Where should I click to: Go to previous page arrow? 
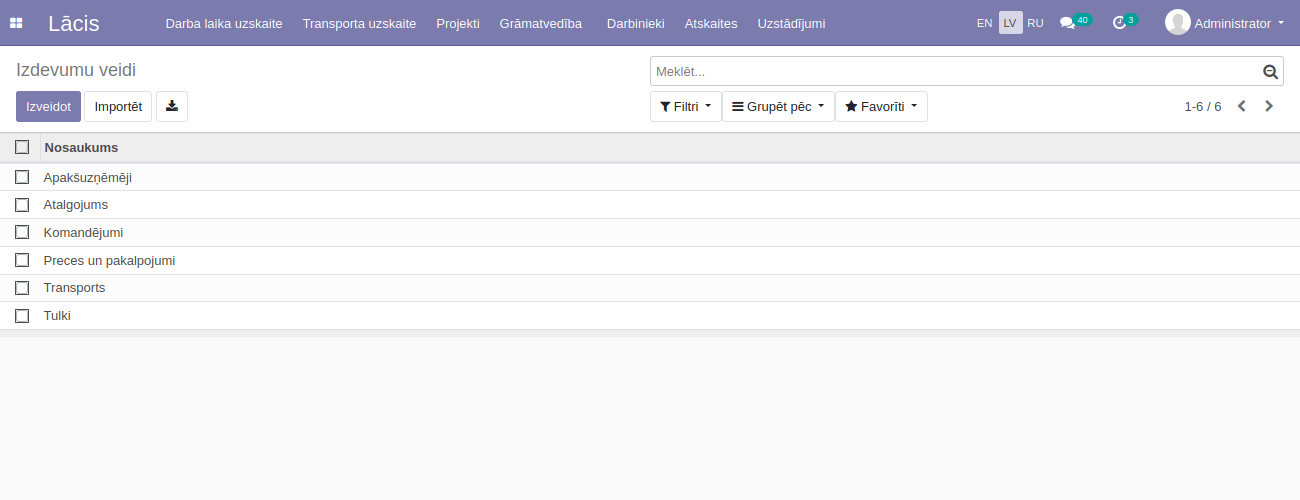(1242, 106)
